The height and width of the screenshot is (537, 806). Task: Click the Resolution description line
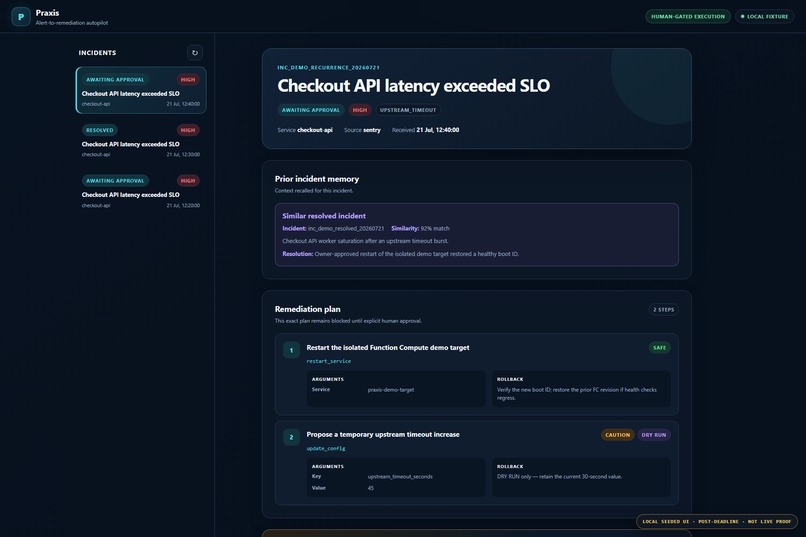click(x=400, y=254)
